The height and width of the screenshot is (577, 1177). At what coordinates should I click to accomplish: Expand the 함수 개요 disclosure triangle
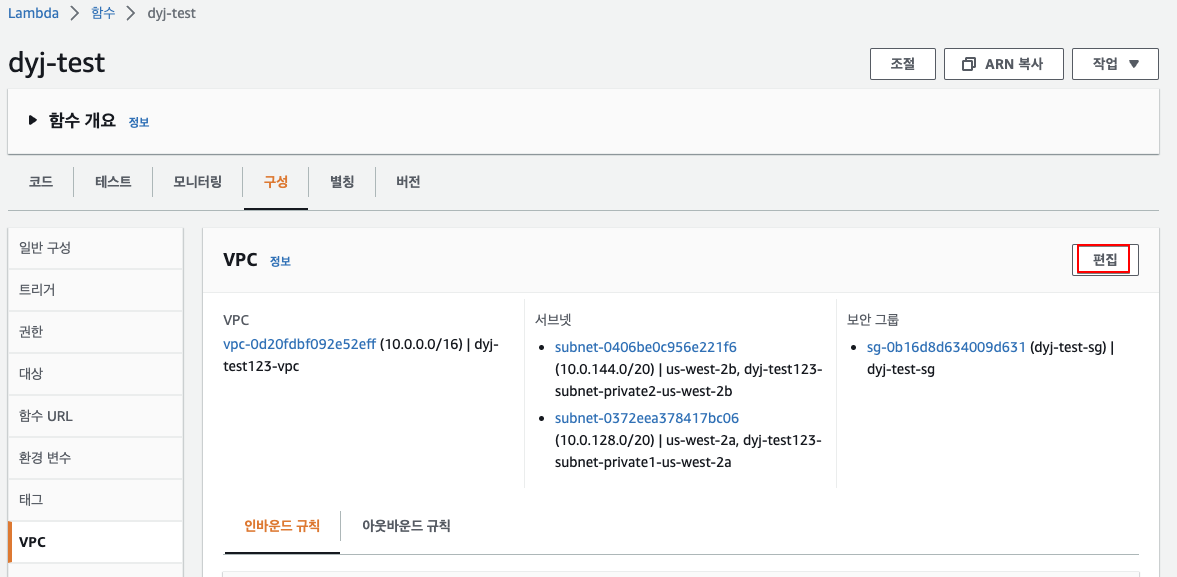tap(33, 121)
